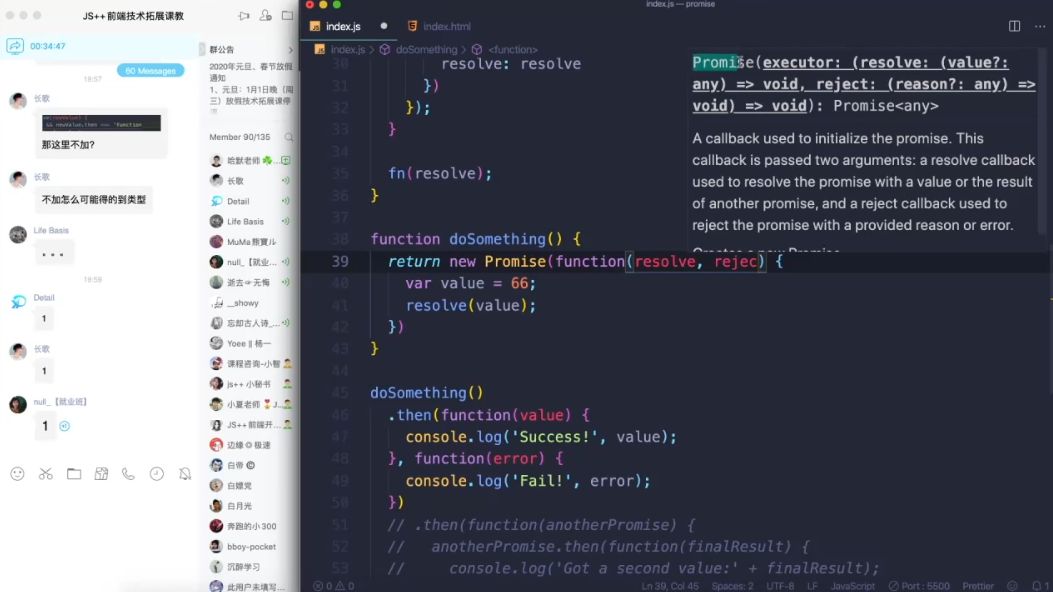Toggle the notification mute bell icon
The width and height of the screenshot is (1053, 592).
(x=185, y=474)
